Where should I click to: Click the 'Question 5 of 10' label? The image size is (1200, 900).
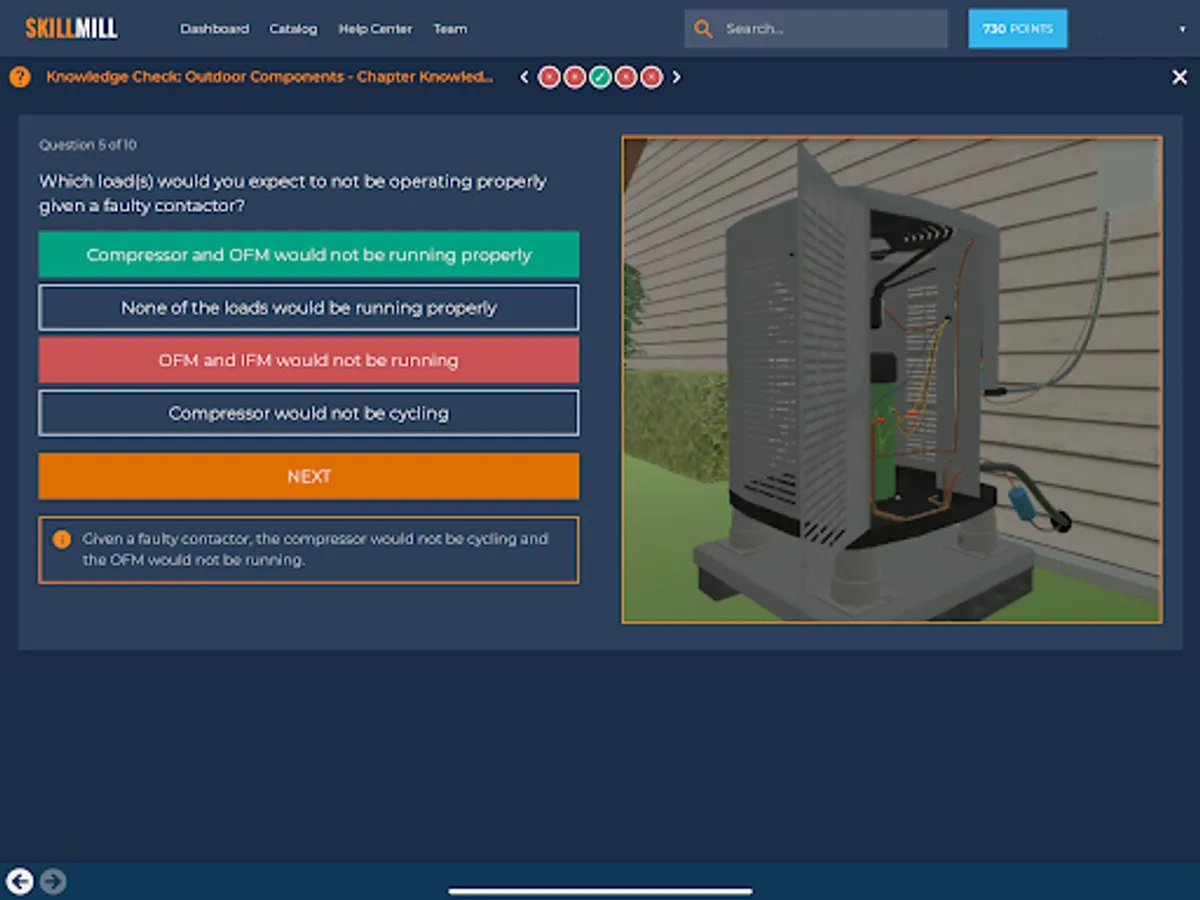[88, 145]
